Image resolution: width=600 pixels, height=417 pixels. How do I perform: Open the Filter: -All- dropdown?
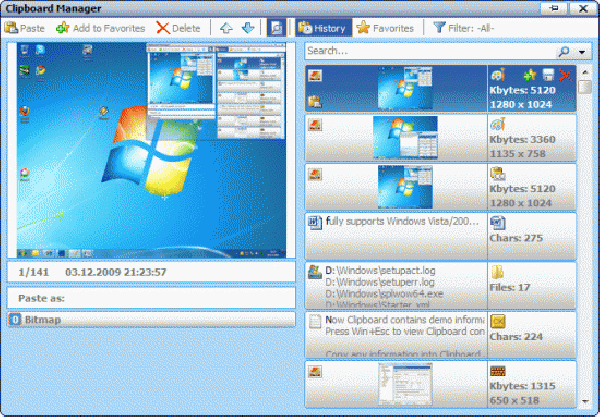[x=463, y=28]
